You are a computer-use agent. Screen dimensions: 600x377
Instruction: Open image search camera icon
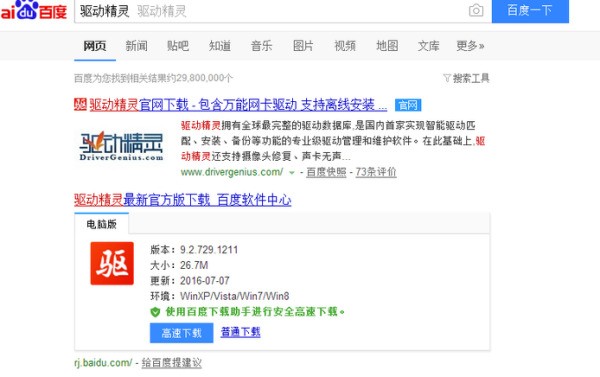click(x=476, y=10)
